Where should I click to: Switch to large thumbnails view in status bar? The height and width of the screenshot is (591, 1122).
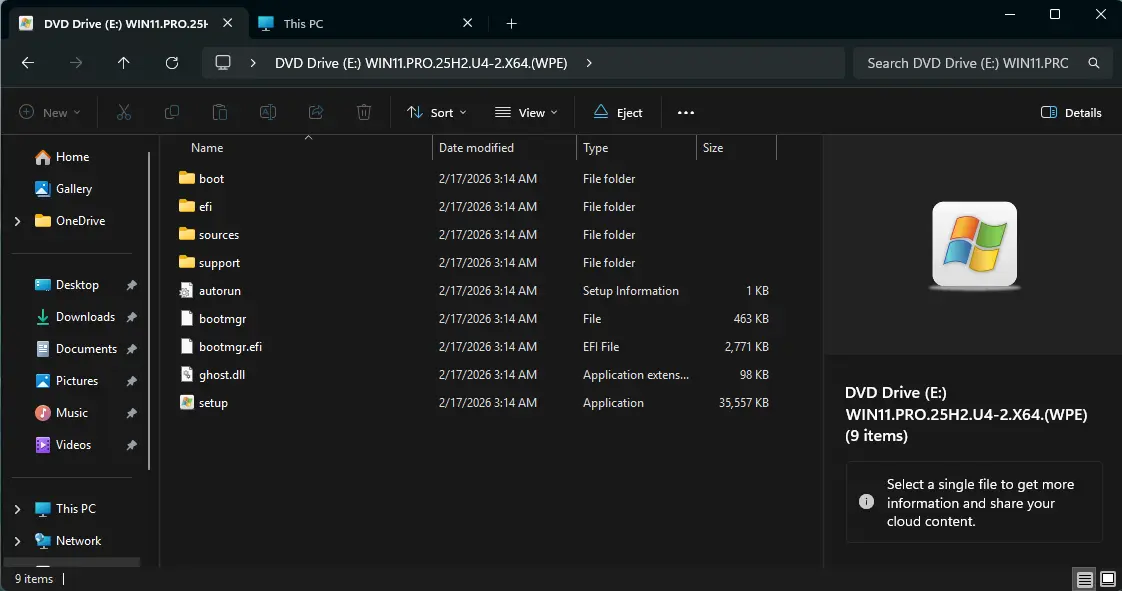click(1108, 579)
